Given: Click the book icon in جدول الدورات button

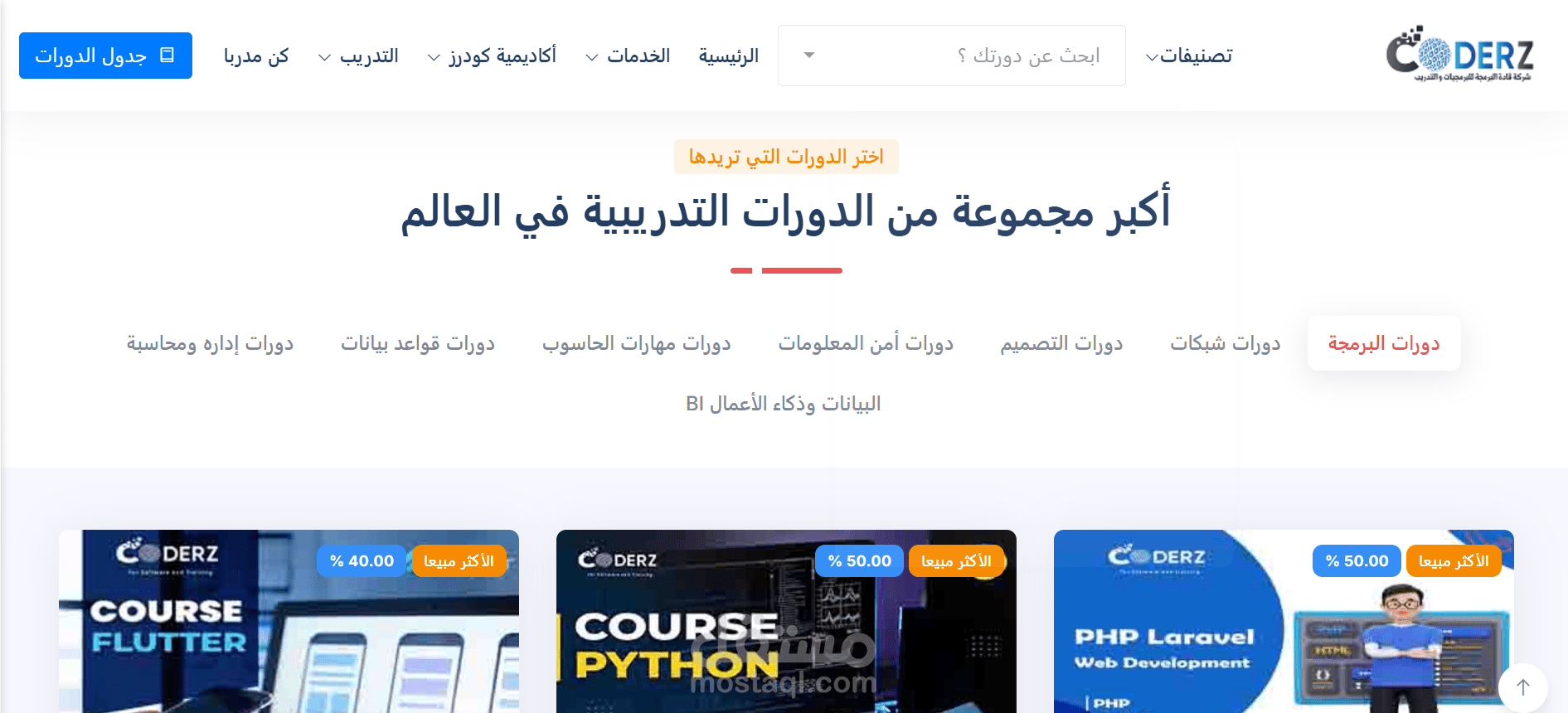Looking at the screenshot, I should click(167, 55).
